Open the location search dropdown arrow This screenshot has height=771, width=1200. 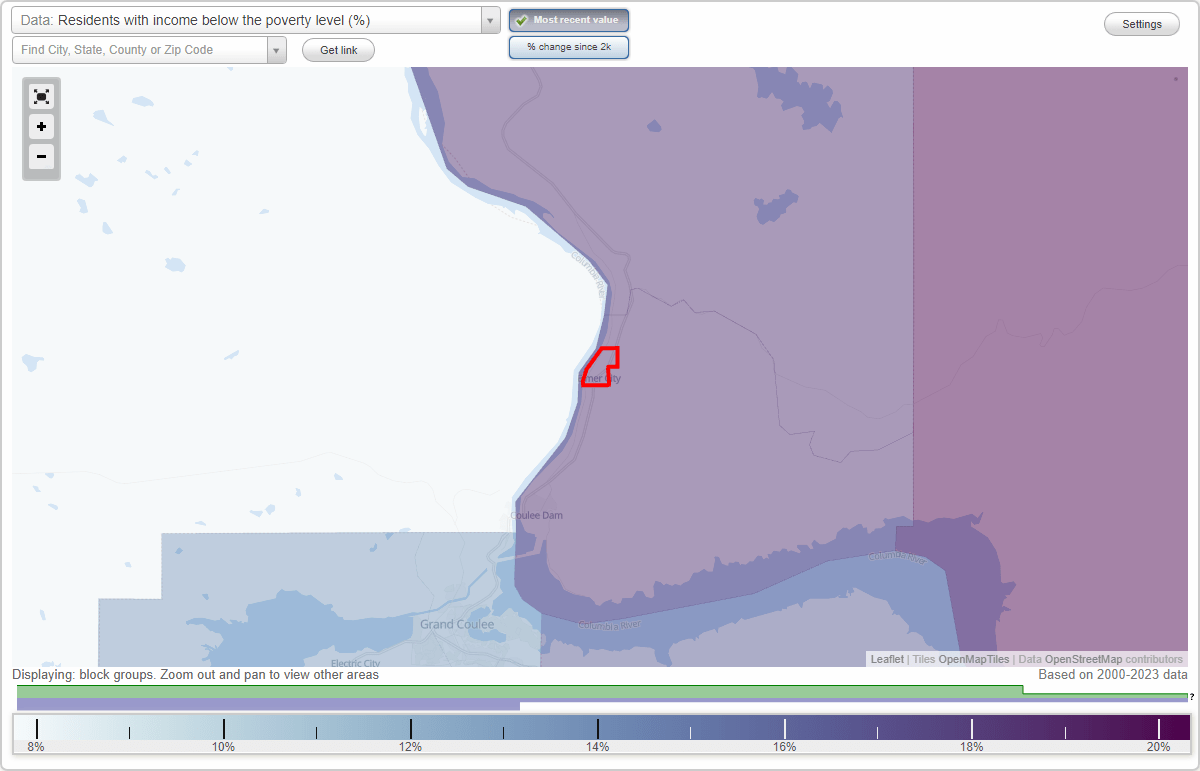[x=277, y=49]
